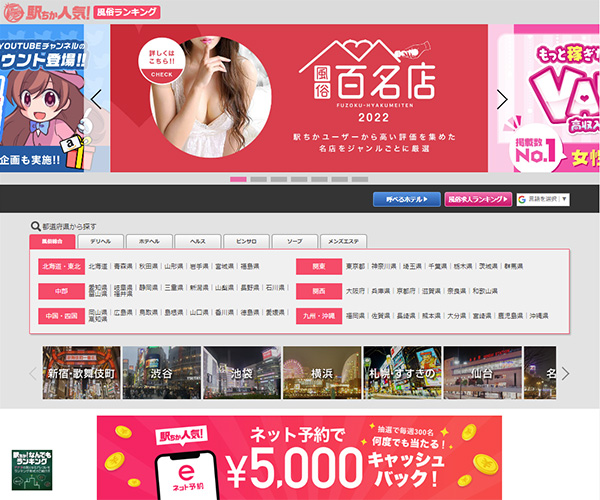
Task: Move area thumbnails right with arrow
Action: (x=565, y=373)
